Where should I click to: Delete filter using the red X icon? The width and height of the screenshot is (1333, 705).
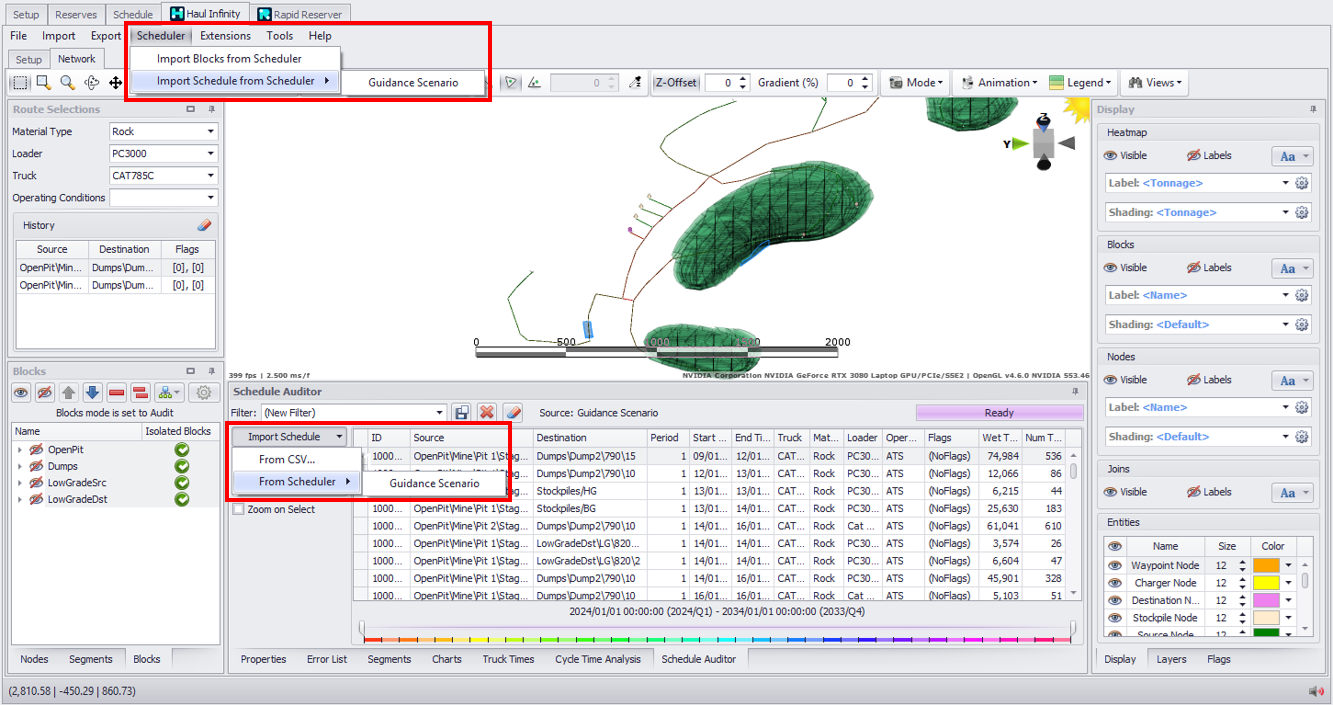pyautogui.click(x=487, y=413)
